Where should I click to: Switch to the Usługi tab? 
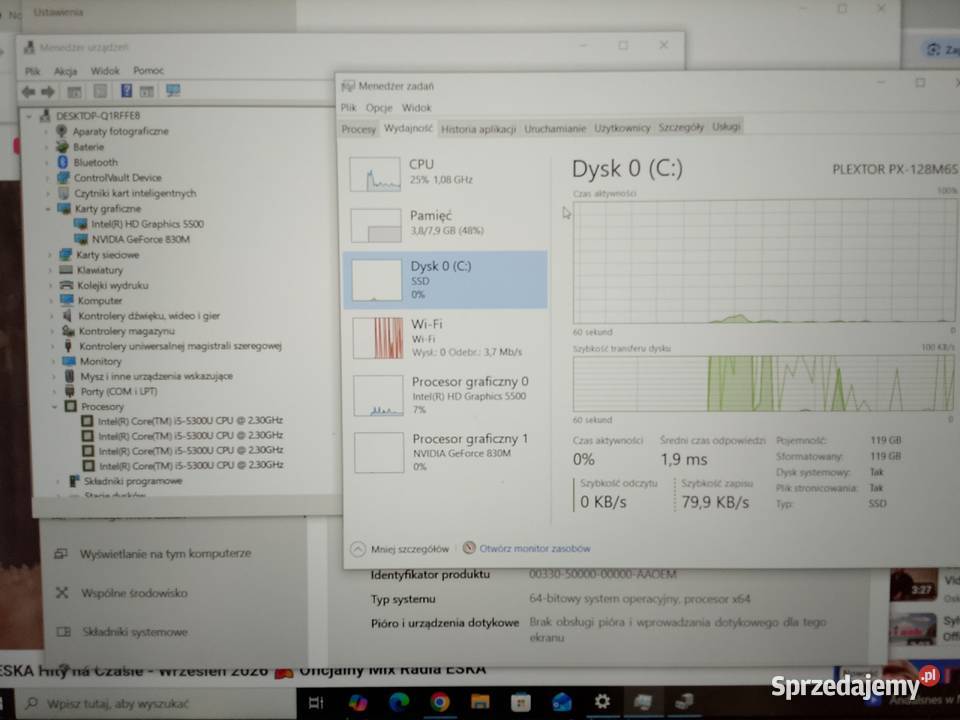point(726,127)
